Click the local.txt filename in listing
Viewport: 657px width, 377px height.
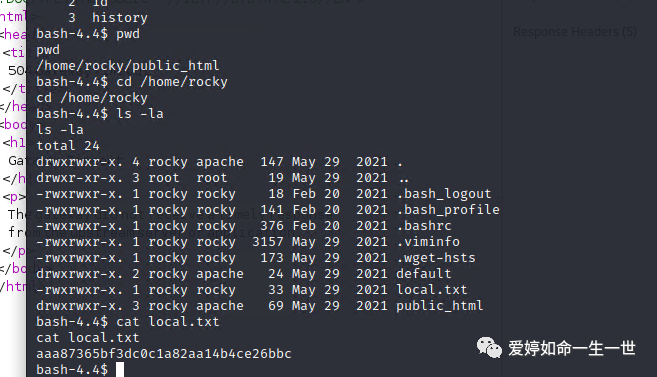(432, 289)
